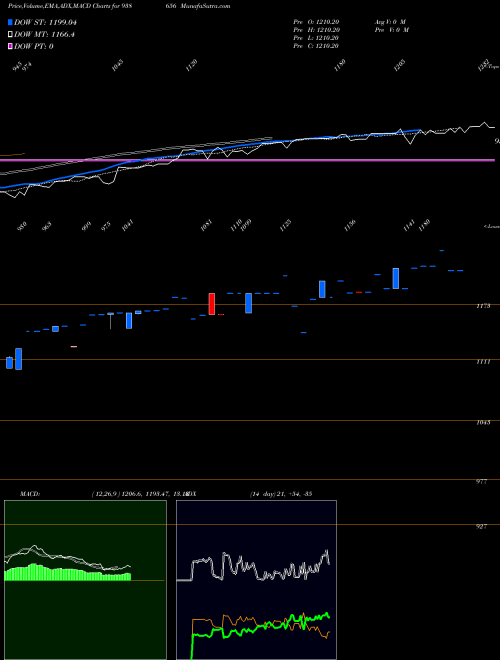500x660 pixels.
Task: Click the MunafaSutra.com title text
Action: [205, 6]
